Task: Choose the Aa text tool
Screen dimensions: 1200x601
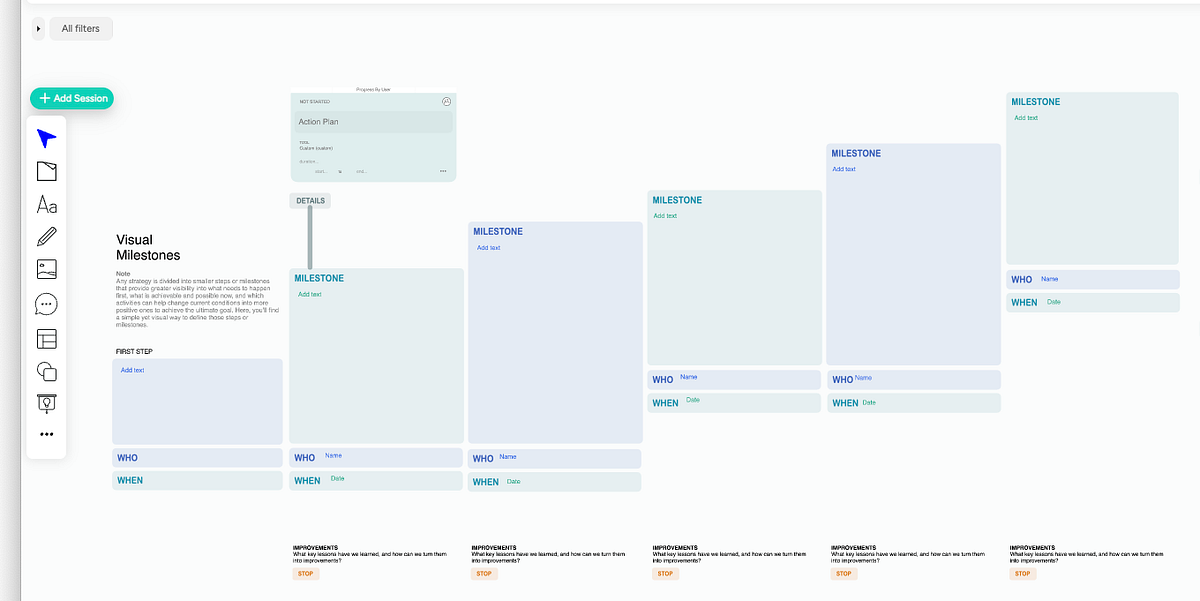Action: [x=46, y=205]
